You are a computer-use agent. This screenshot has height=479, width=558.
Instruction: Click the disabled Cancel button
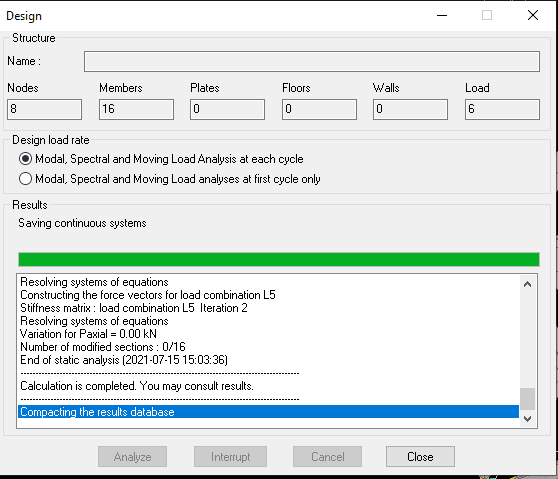[327, 457]
